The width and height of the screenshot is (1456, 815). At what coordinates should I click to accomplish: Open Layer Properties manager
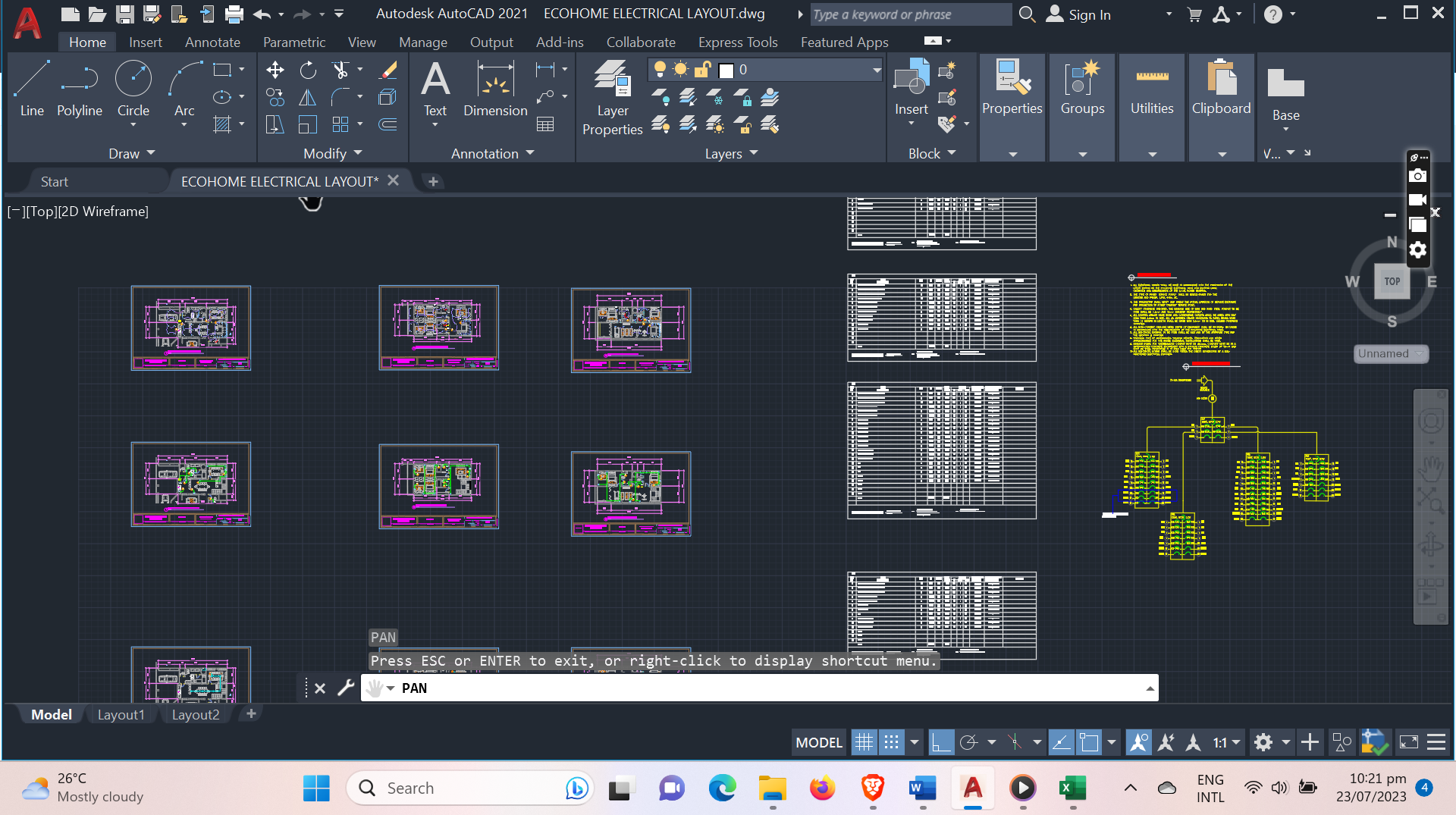point(613,98)
